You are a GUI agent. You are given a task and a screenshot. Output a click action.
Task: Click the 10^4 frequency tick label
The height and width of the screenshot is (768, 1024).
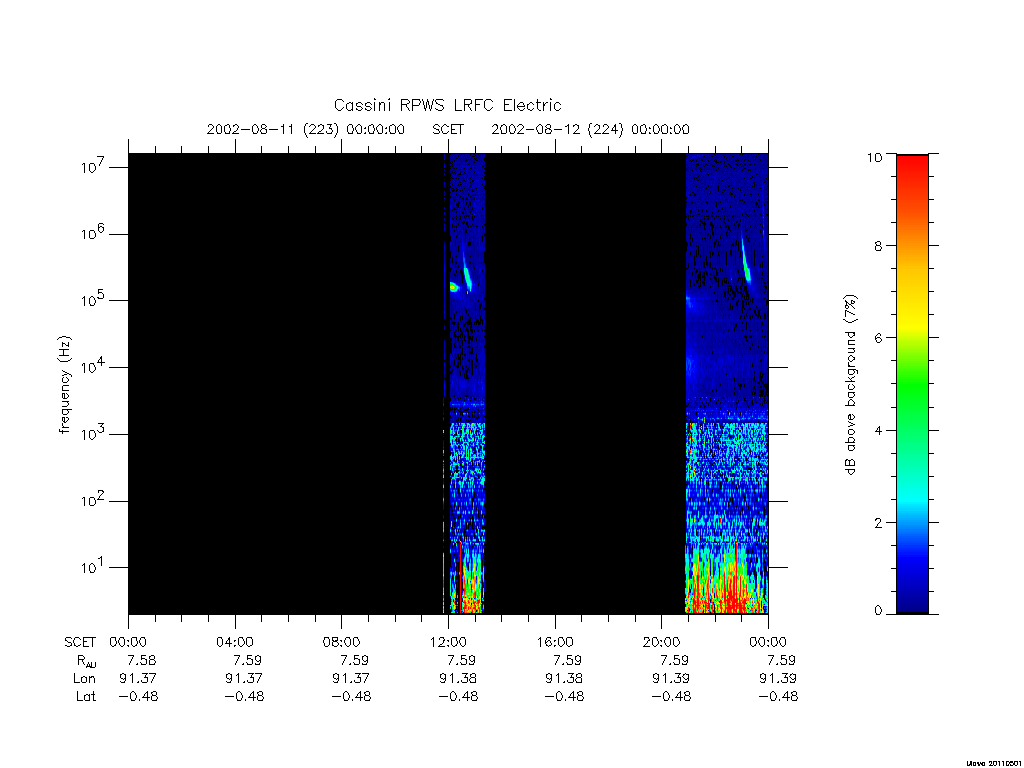94,367
